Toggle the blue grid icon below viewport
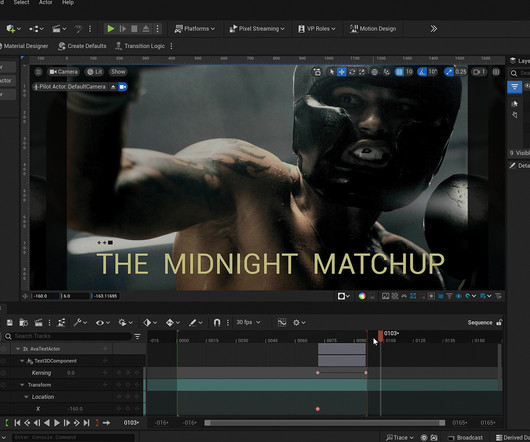 pos(440,296)
